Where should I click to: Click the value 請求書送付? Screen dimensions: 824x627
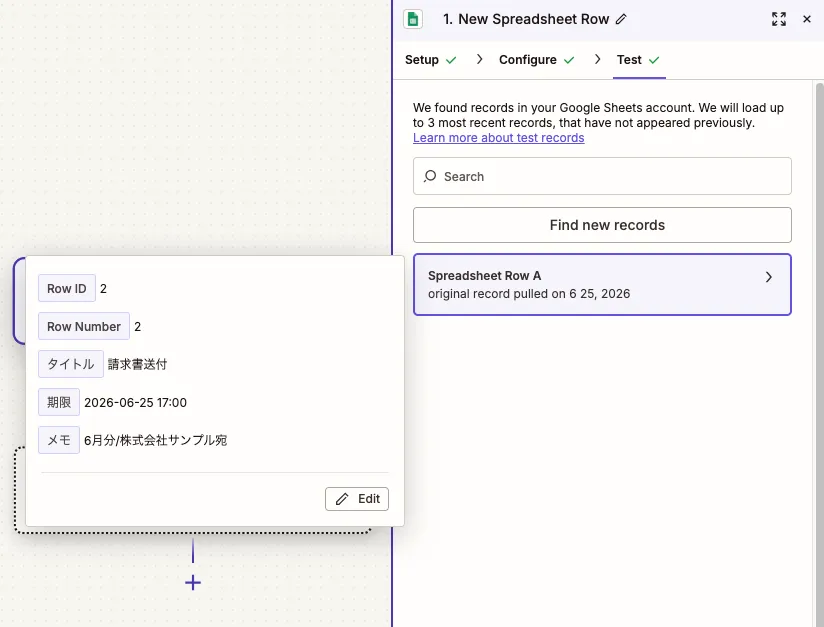click(137, 364)
